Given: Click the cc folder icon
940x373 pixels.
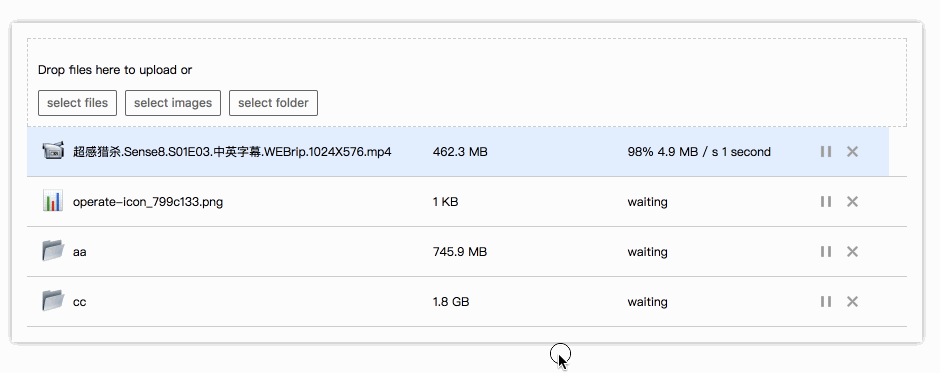Looking at the screenshot, I should 53,300.
